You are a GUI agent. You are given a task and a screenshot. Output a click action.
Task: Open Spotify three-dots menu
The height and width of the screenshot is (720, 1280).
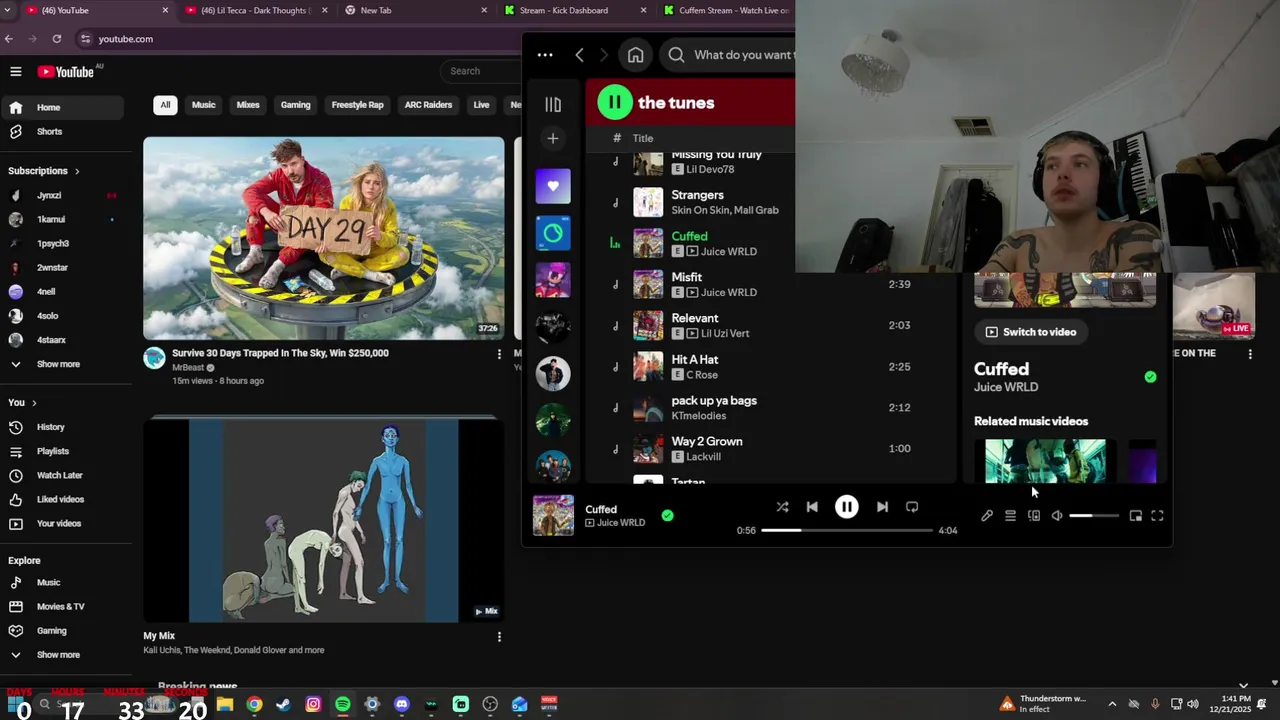pyautogui.click(x=545, y=55)
